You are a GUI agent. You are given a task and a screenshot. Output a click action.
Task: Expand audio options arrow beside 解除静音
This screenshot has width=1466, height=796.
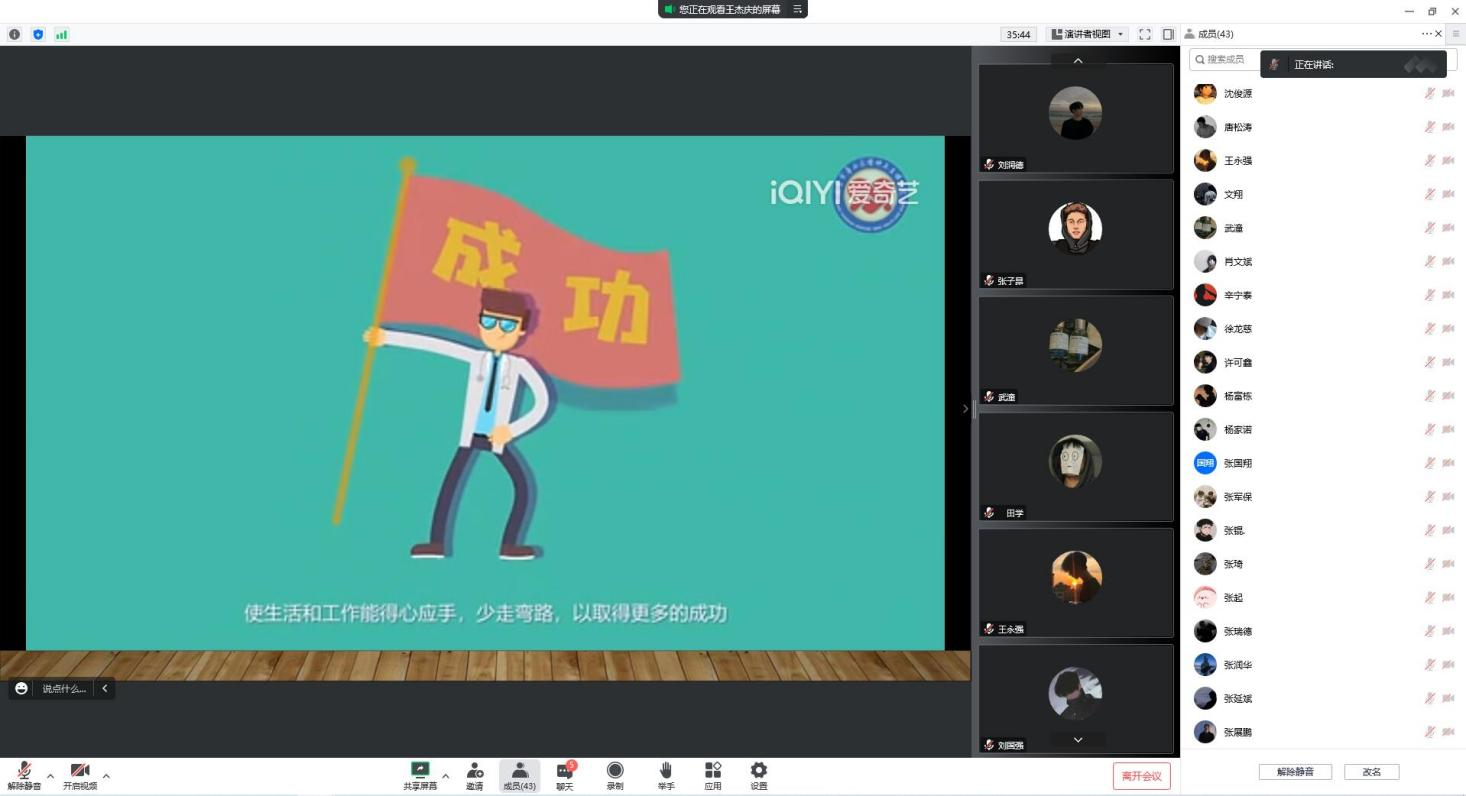pyautogui.click(x=50, y=776)
